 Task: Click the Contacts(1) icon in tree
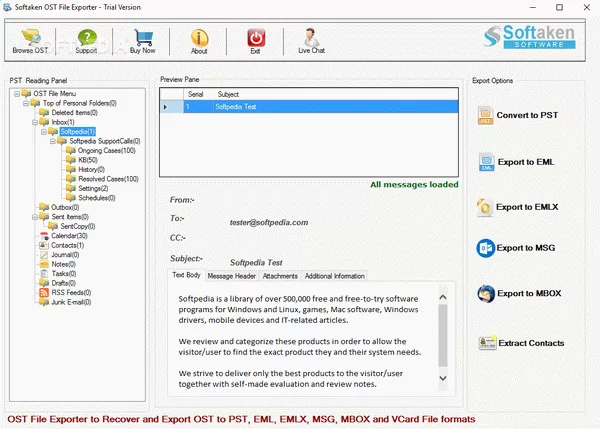pyautogui.click(x=44, y=245)
